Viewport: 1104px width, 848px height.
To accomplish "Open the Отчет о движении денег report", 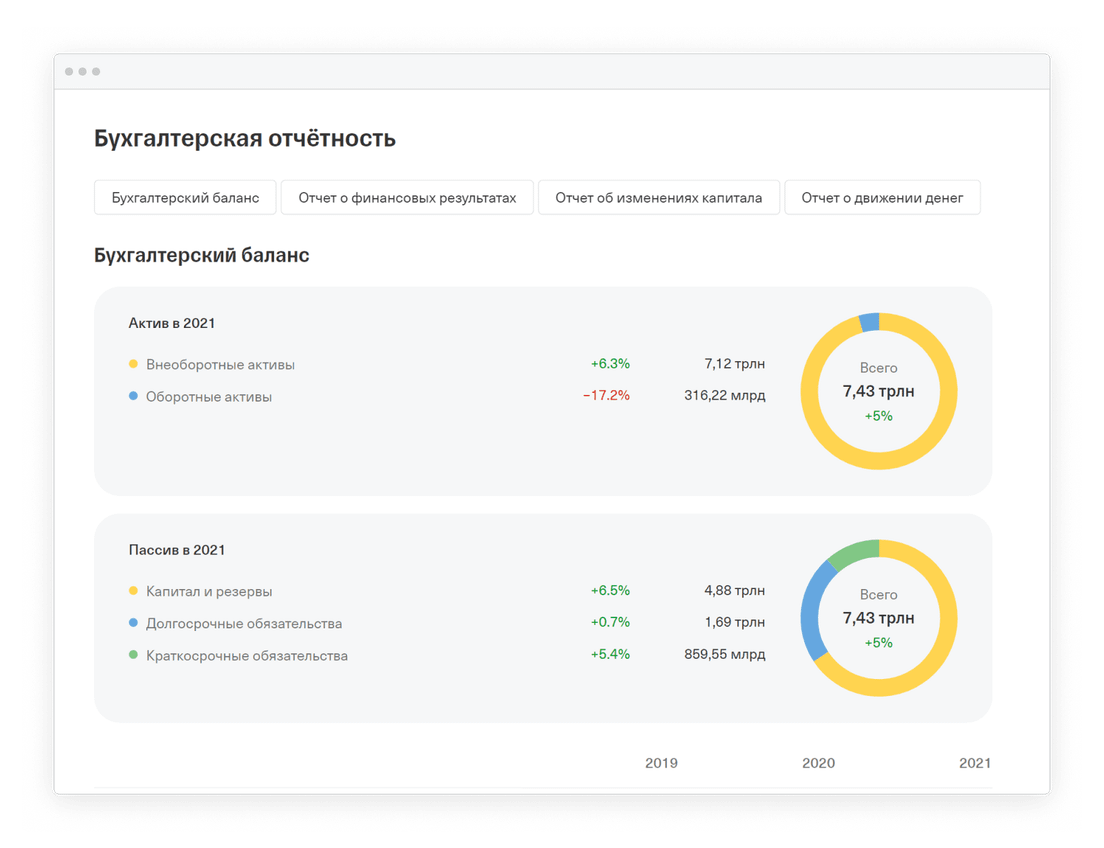I will [x=882, y=197].
